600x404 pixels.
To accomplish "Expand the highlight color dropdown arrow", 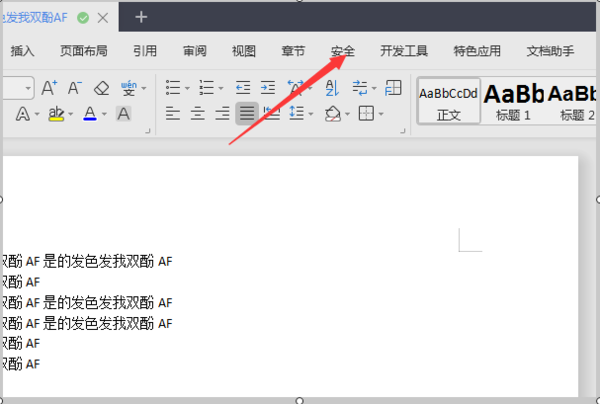I will pyautogui.click(x=71, y=114).
